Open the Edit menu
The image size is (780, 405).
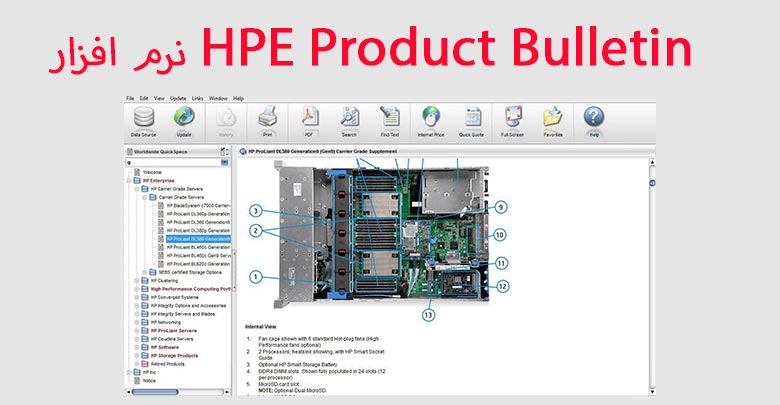point(144,99)
